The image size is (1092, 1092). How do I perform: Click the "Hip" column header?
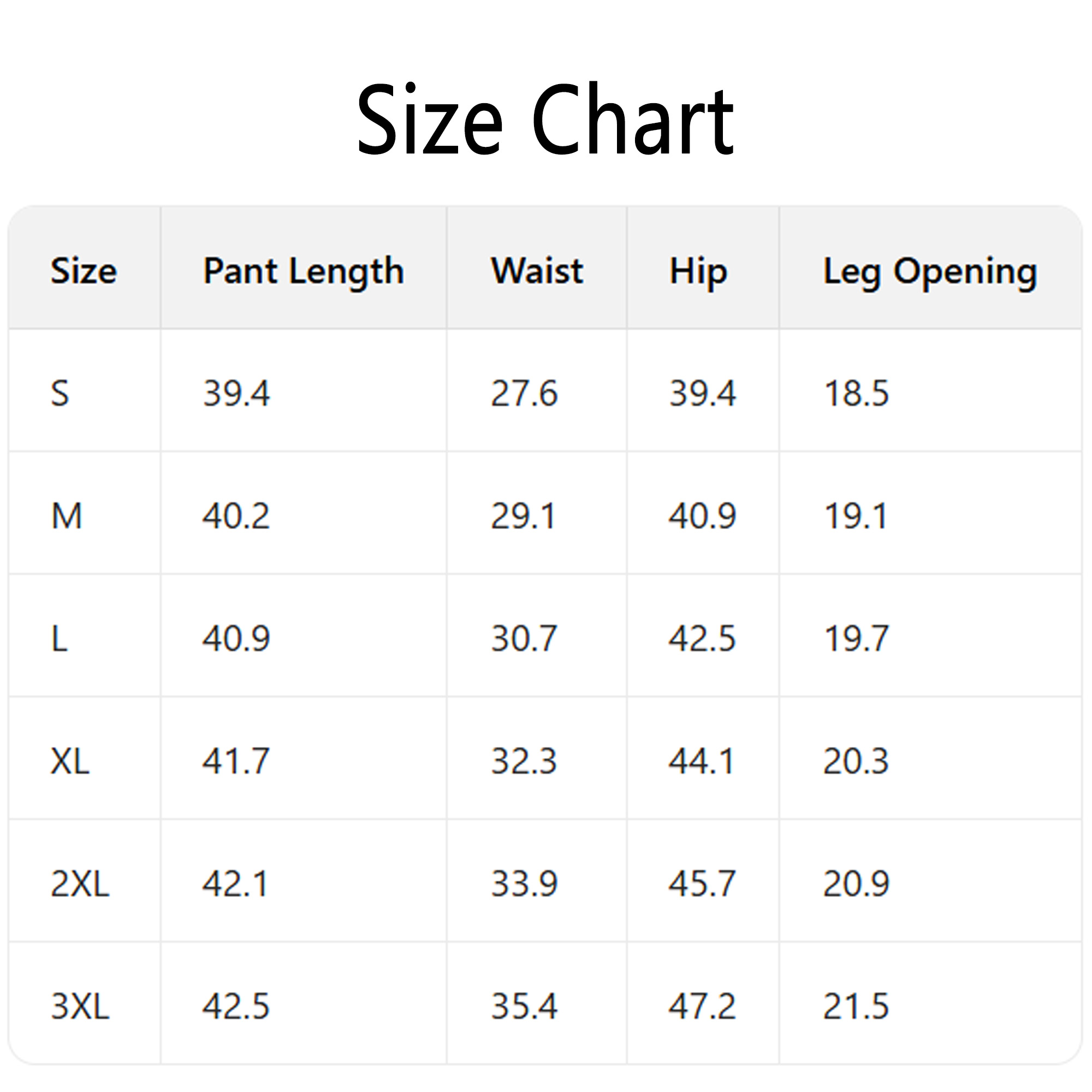click(x=698, y=272)
